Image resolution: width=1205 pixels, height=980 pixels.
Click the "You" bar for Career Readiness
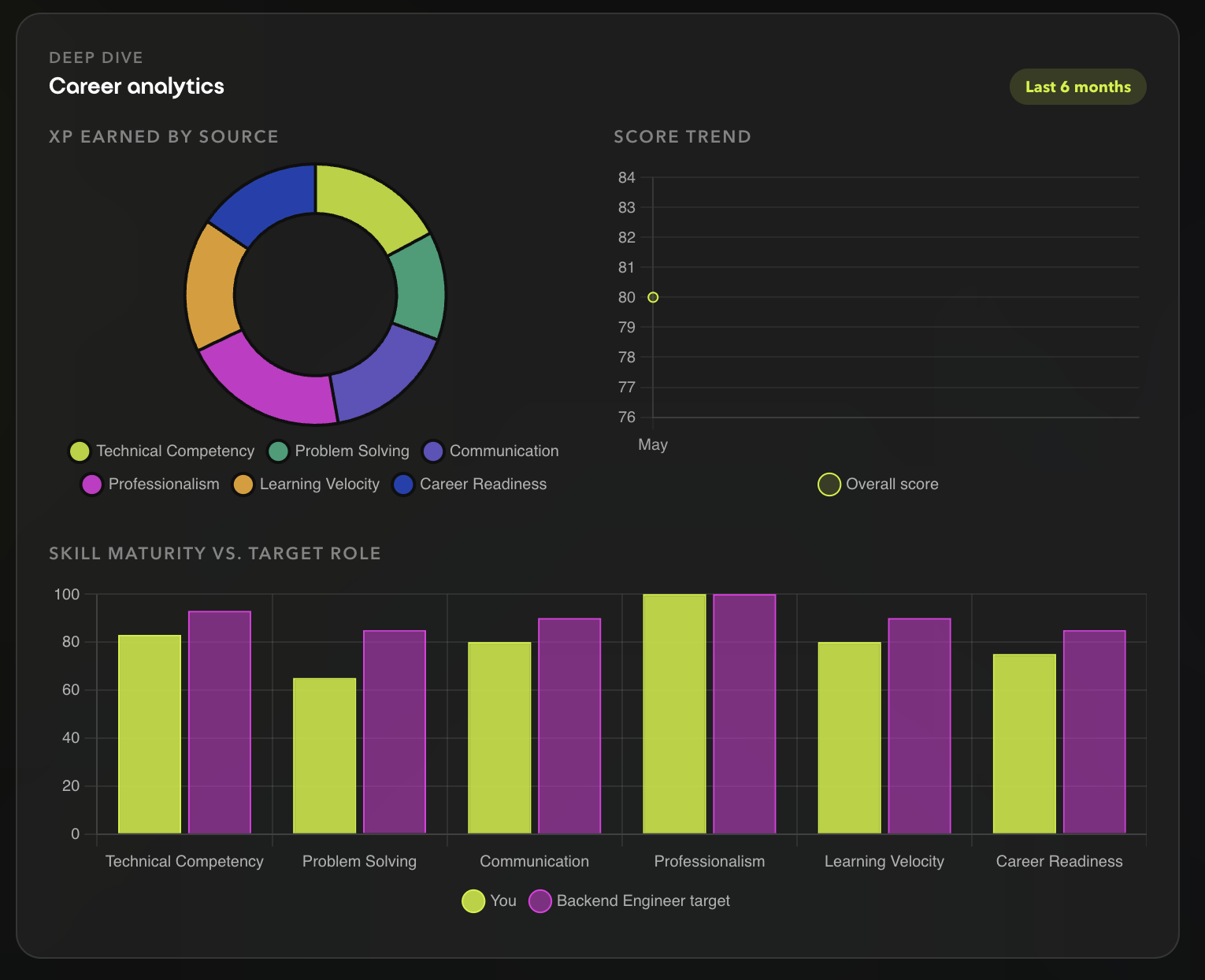[x=1025, y=744]
